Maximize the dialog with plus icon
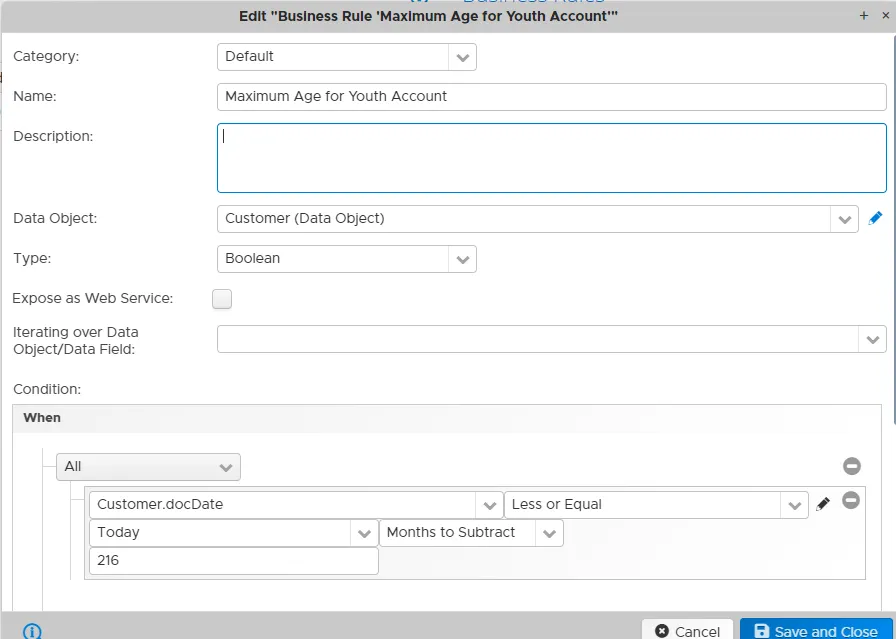 pyautogui.click(x=863, y=16)
